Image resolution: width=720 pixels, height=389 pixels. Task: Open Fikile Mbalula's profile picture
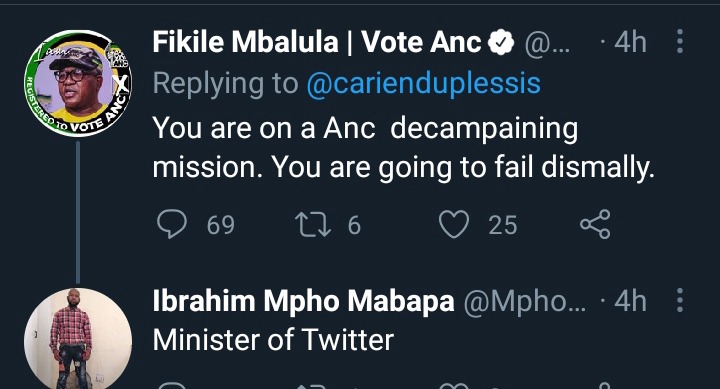pos(78,83)
